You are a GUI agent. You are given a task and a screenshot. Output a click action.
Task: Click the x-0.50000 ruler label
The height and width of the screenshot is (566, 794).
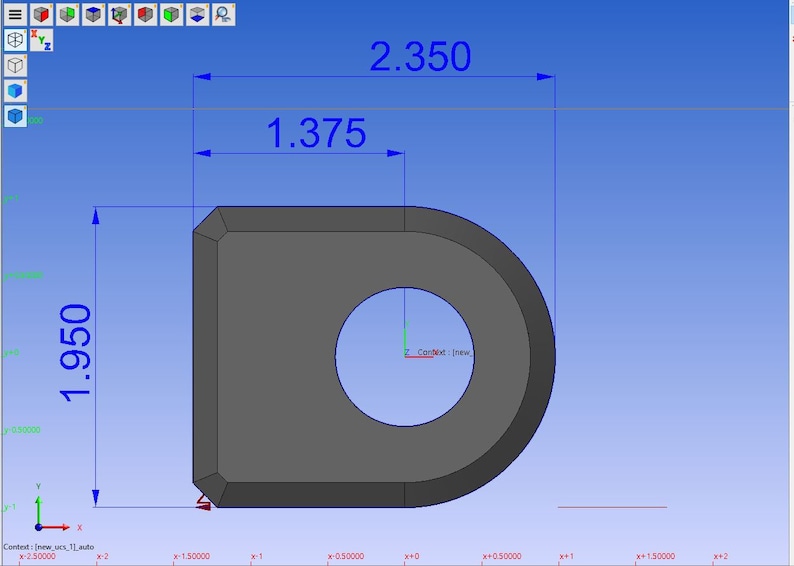pos(345,556)
